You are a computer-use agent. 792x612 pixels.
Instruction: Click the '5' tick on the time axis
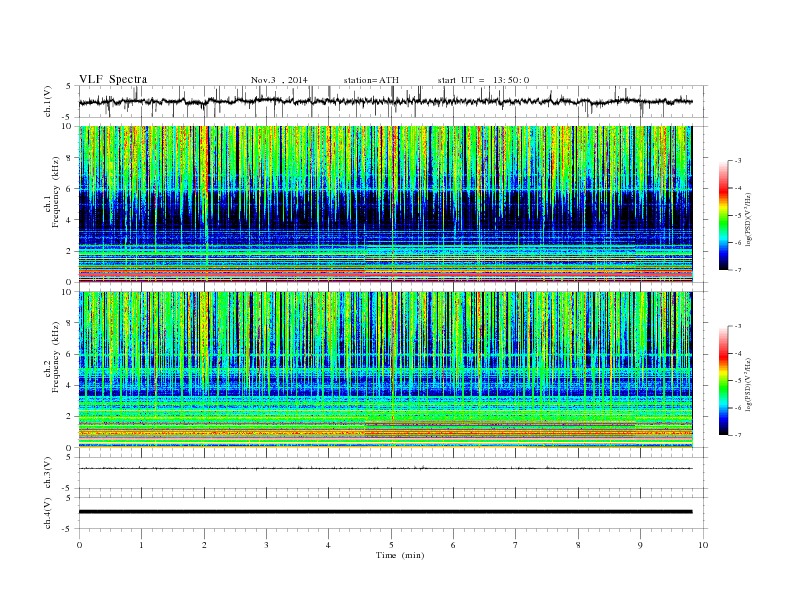pos(391,545)
